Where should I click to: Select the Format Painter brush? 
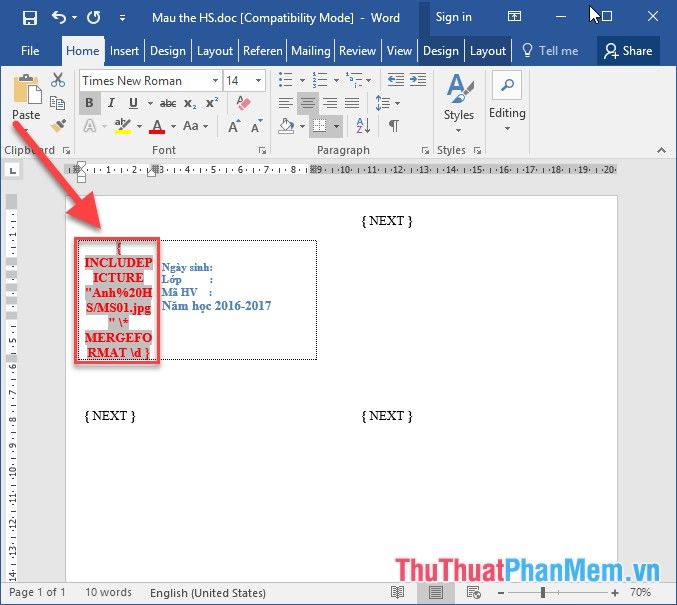[x=58, y=126]
